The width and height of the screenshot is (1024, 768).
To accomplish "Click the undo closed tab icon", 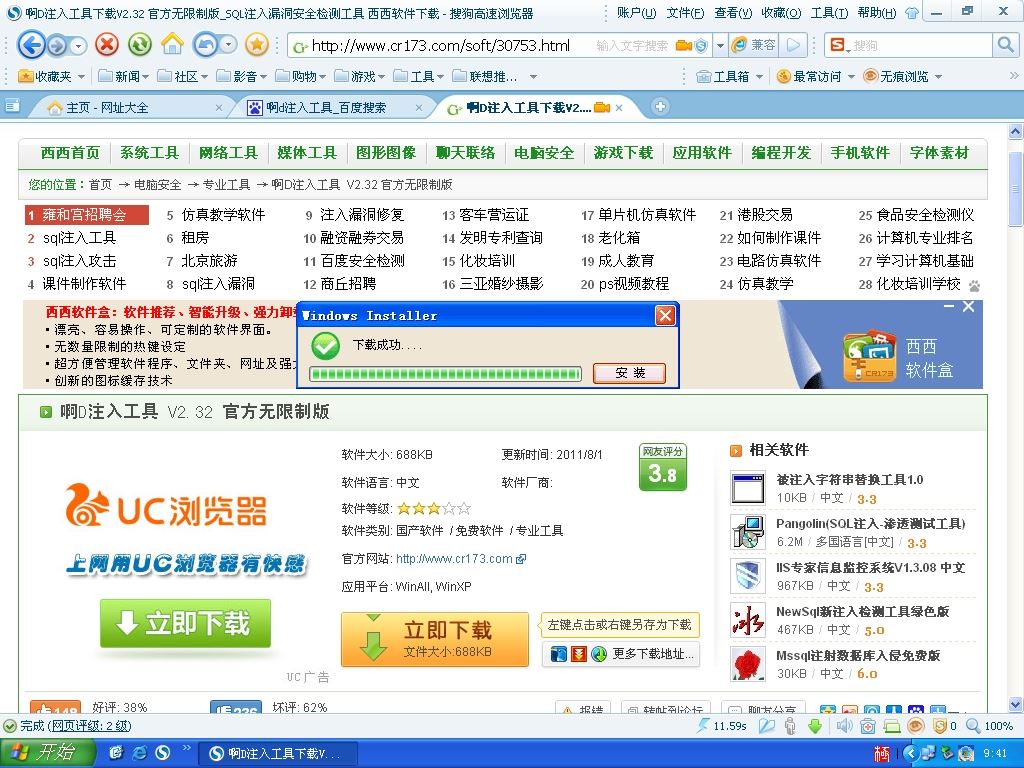I will (x=206, y=45).
